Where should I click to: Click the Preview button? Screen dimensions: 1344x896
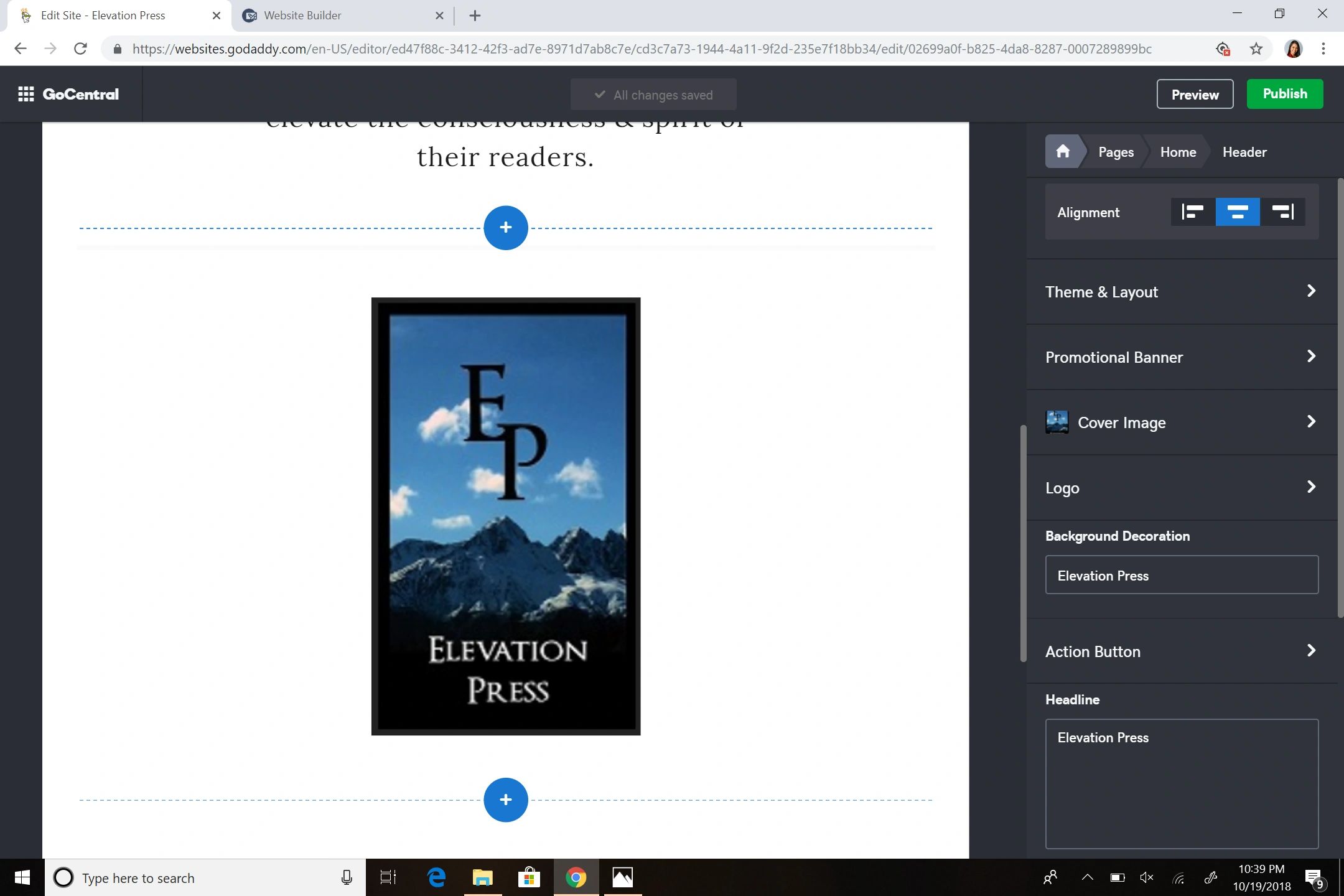tap(1195, 95)
